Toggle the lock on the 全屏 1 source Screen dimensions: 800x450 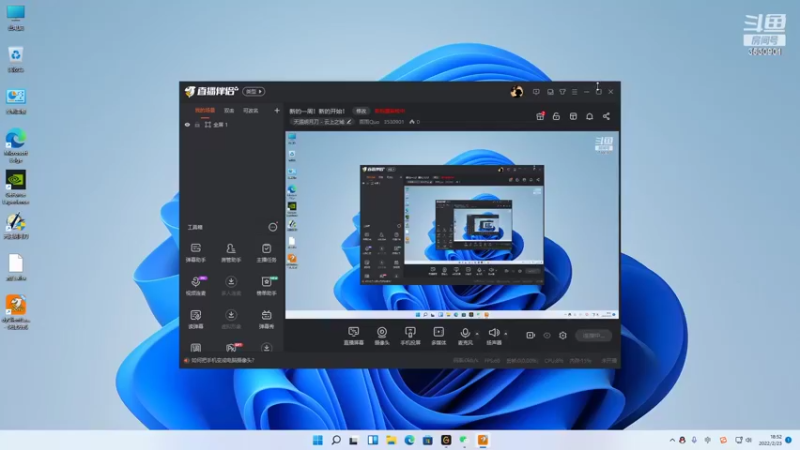[x=197, y=124]
